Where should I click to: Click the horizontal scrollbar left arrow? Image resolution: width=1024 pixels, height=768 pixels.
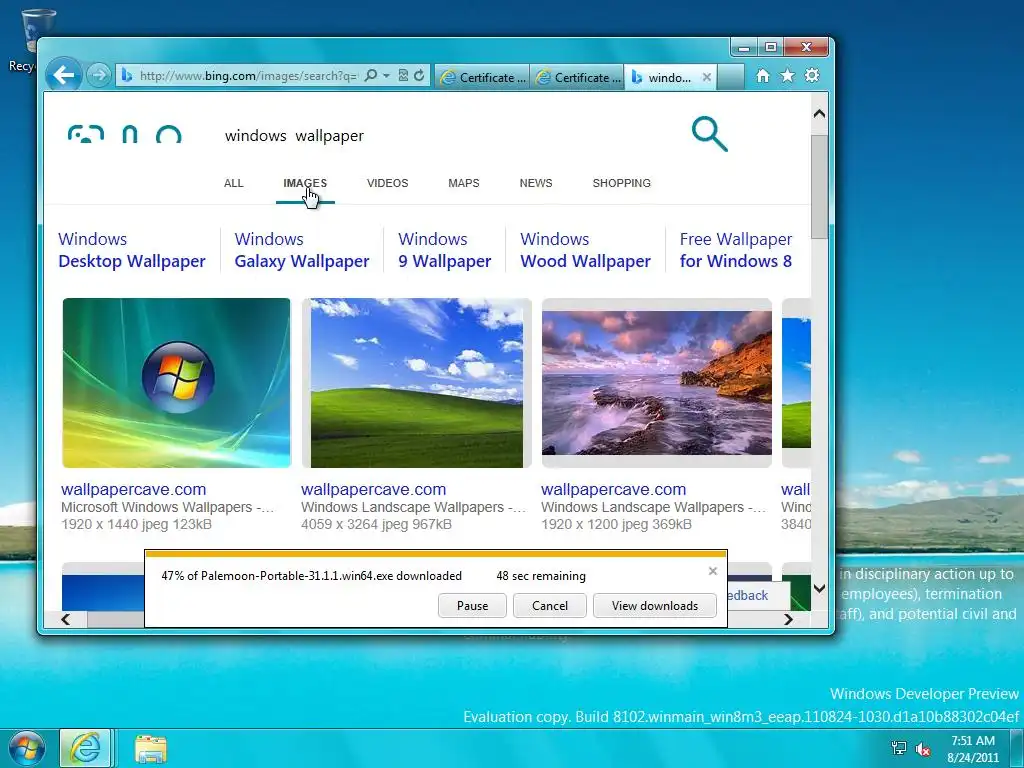pyautogui.click(x=65, y=619)
